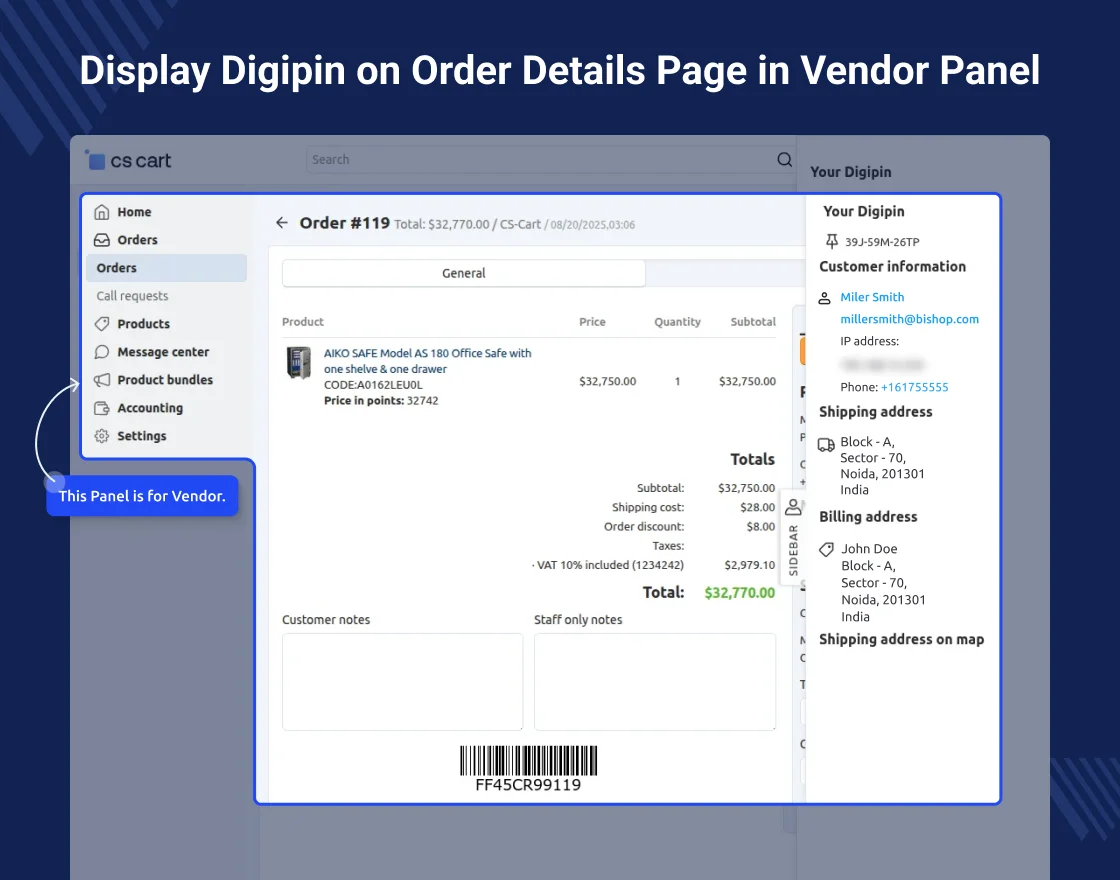Click the Orders inbox icon
This screenshot has width=1120, height=880.
(102, 240)
